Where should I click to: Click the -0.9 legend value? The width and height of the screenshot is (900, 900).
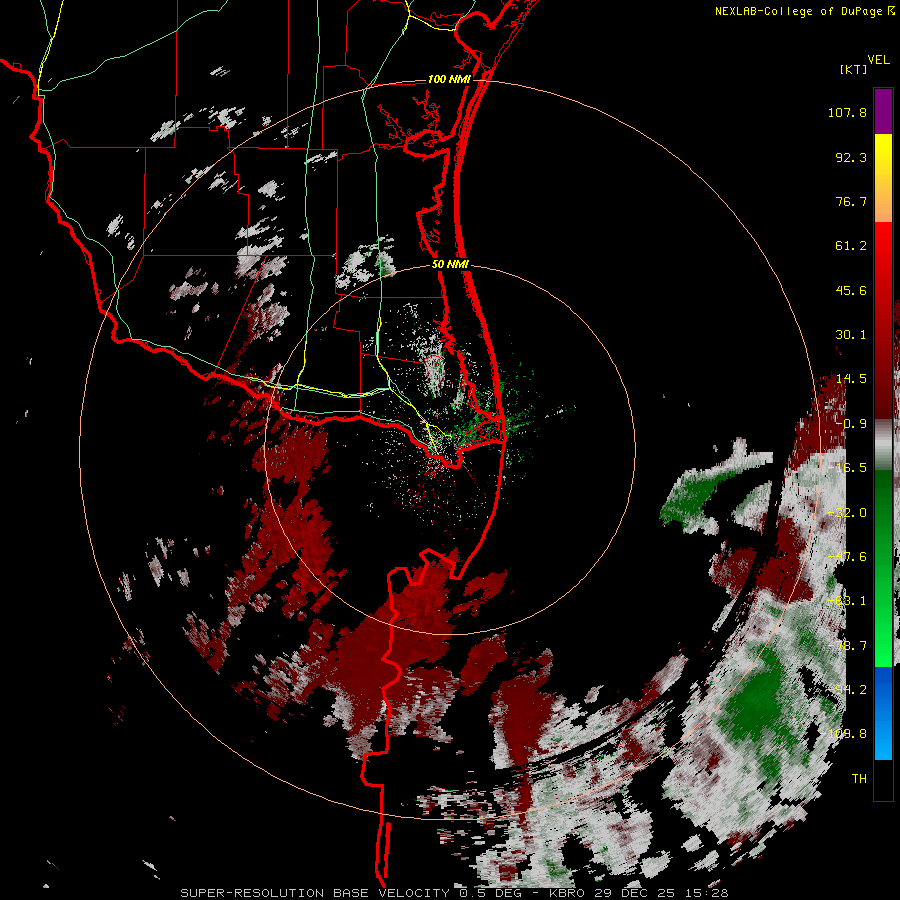coord(851,424)
